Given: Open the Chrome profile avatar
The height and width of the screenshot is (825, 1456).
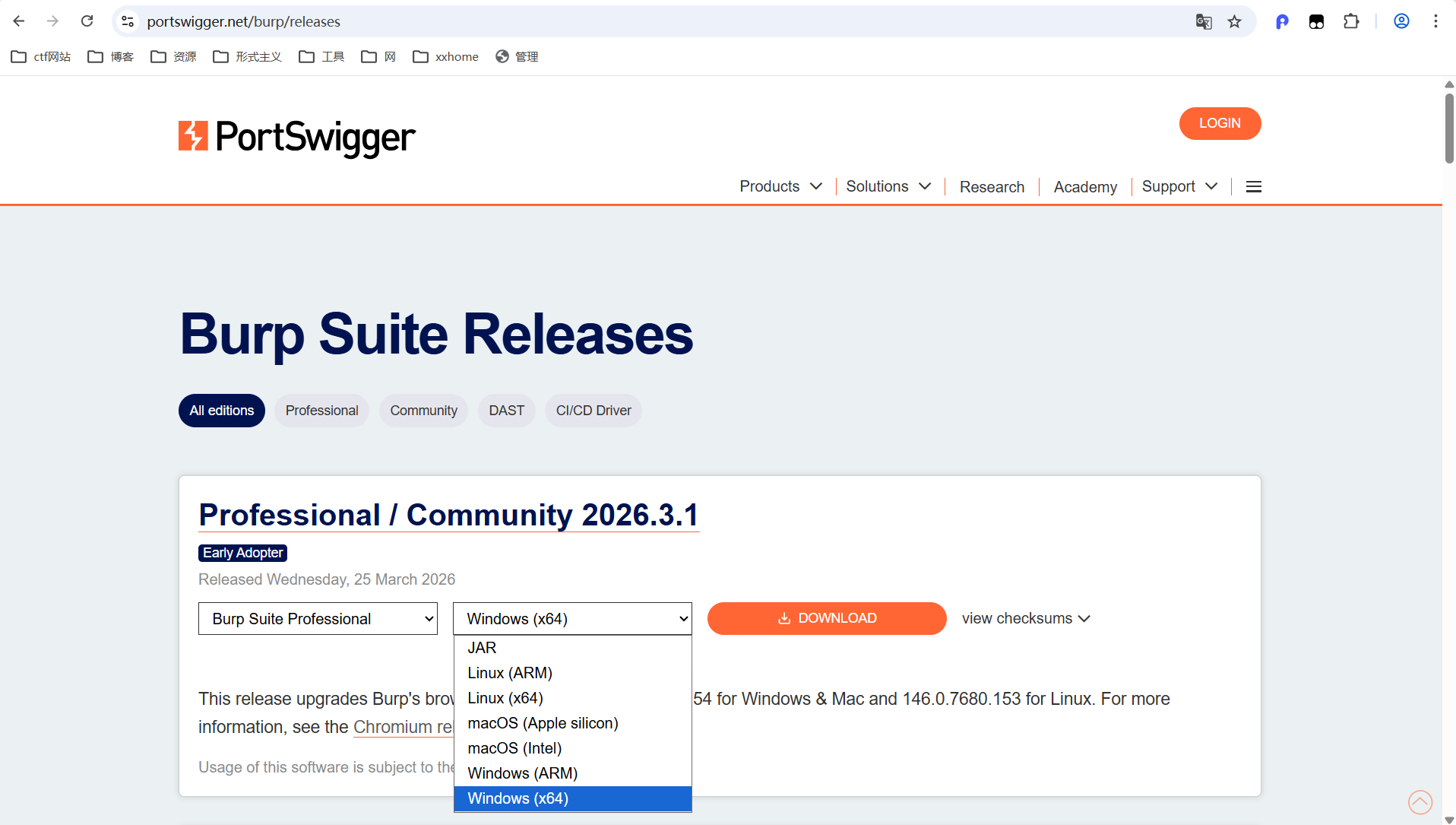Looking at the screenshot, I should coord(1402,21).
